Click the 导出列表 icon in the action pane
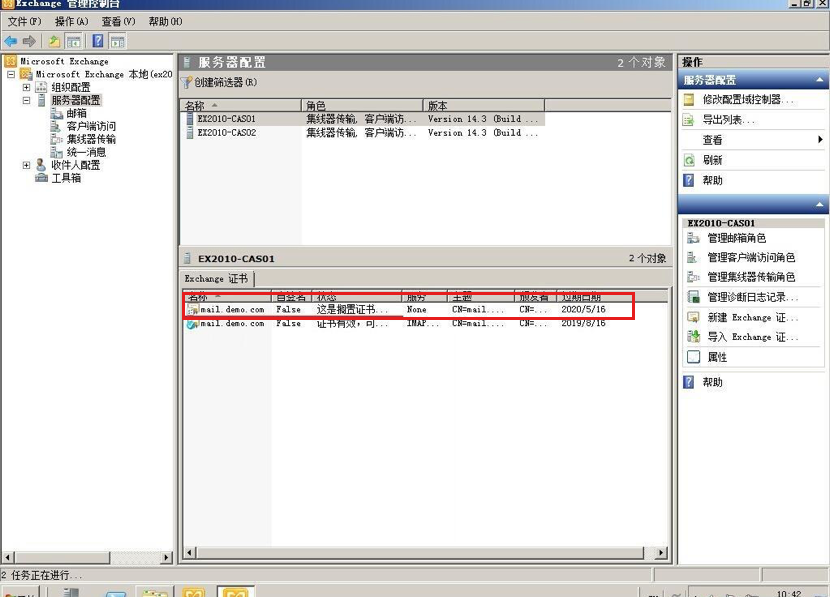 [689, 120]
